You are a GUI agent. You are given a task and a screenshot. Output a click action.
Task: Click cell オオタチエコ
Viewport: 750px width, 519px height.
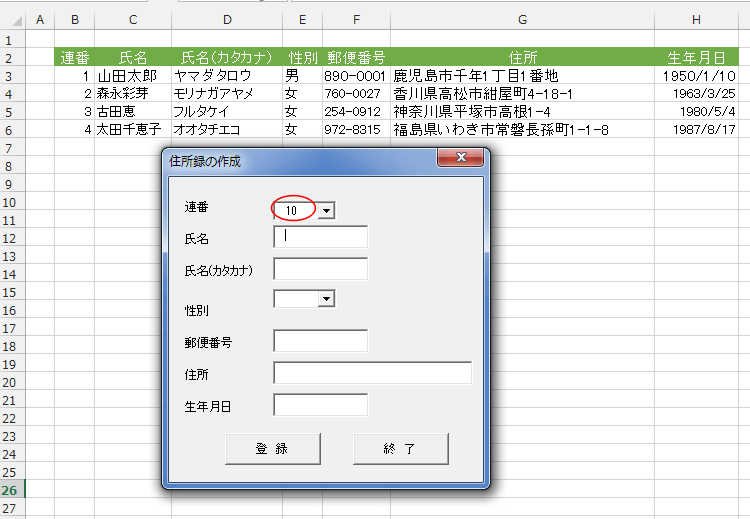pos(227,129)
